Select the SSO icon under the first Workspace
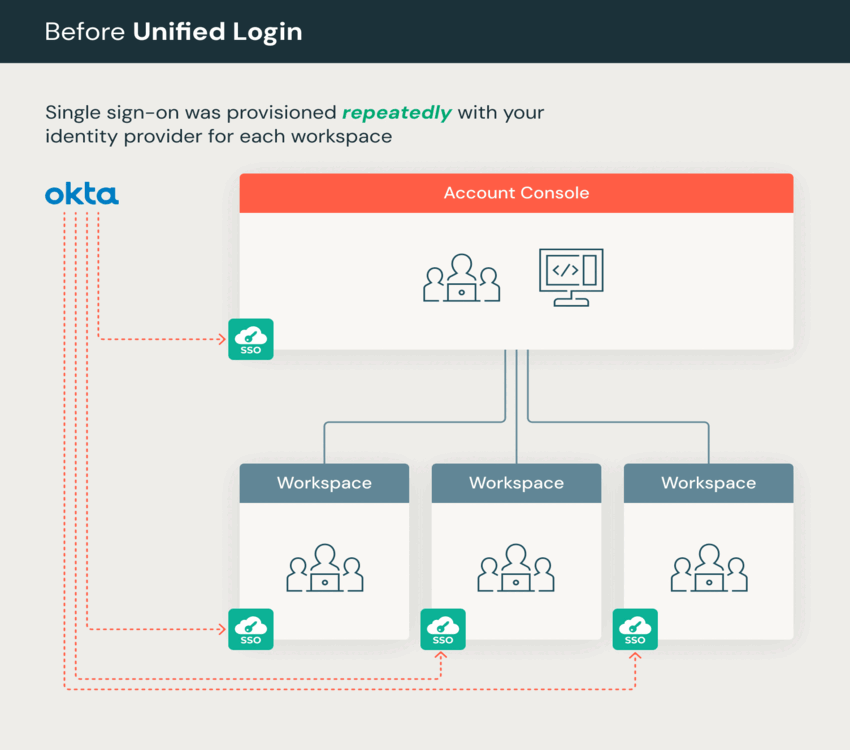This screenshot has height=750, width=850. click(x=250, y=629)
